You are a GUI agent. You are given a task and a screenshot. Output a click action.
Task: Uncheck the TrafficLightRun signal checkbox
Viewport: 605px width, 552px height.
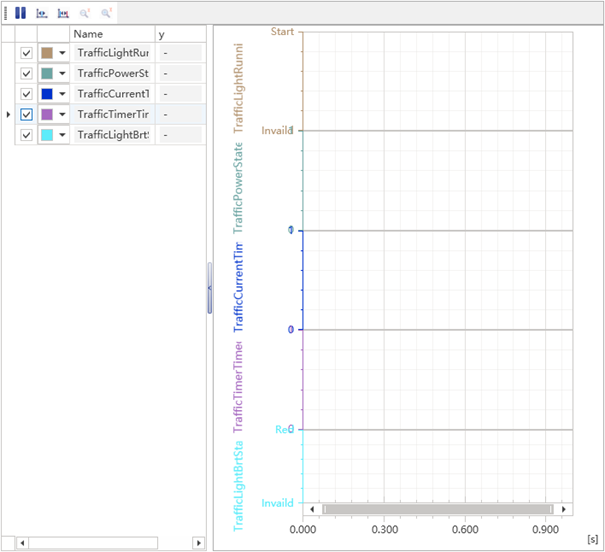coord(27,52)
